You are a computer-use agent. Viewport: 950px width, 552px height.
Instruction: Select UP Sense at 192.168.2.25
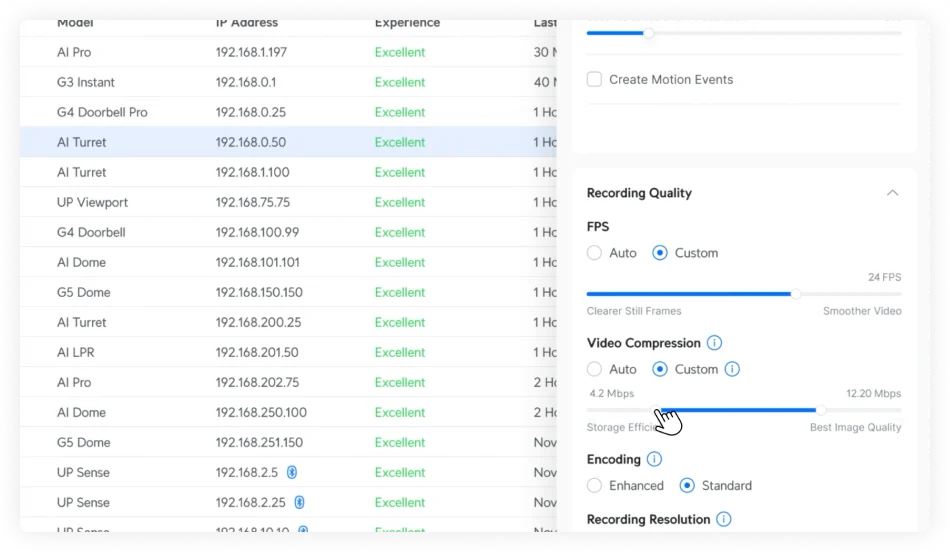pyautogui.click(x=288, y=502)
